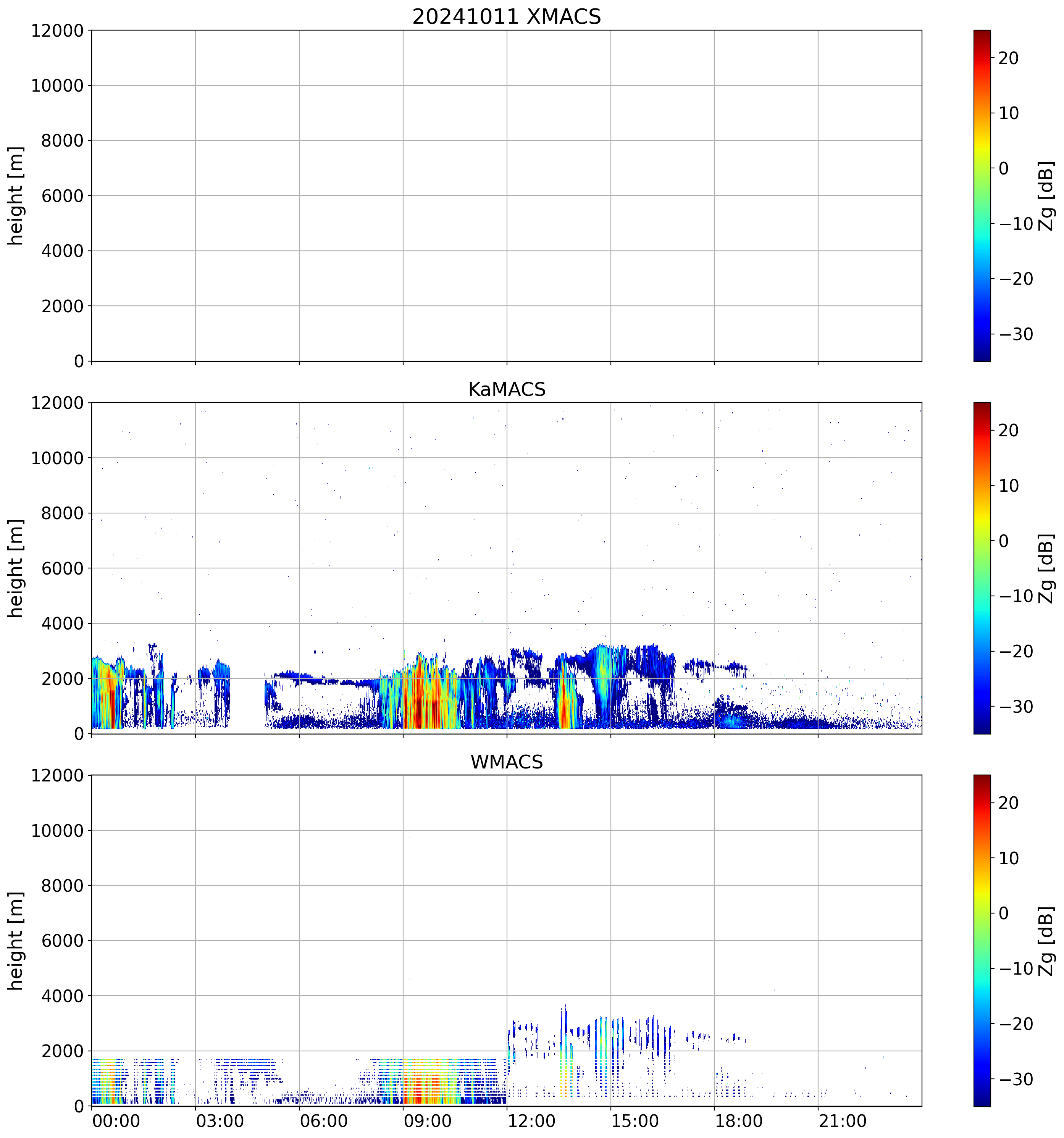Click the 12000 tick on XMACS axis
The width and height of the screenshot is (1064, 1138).
click(57, 30)
